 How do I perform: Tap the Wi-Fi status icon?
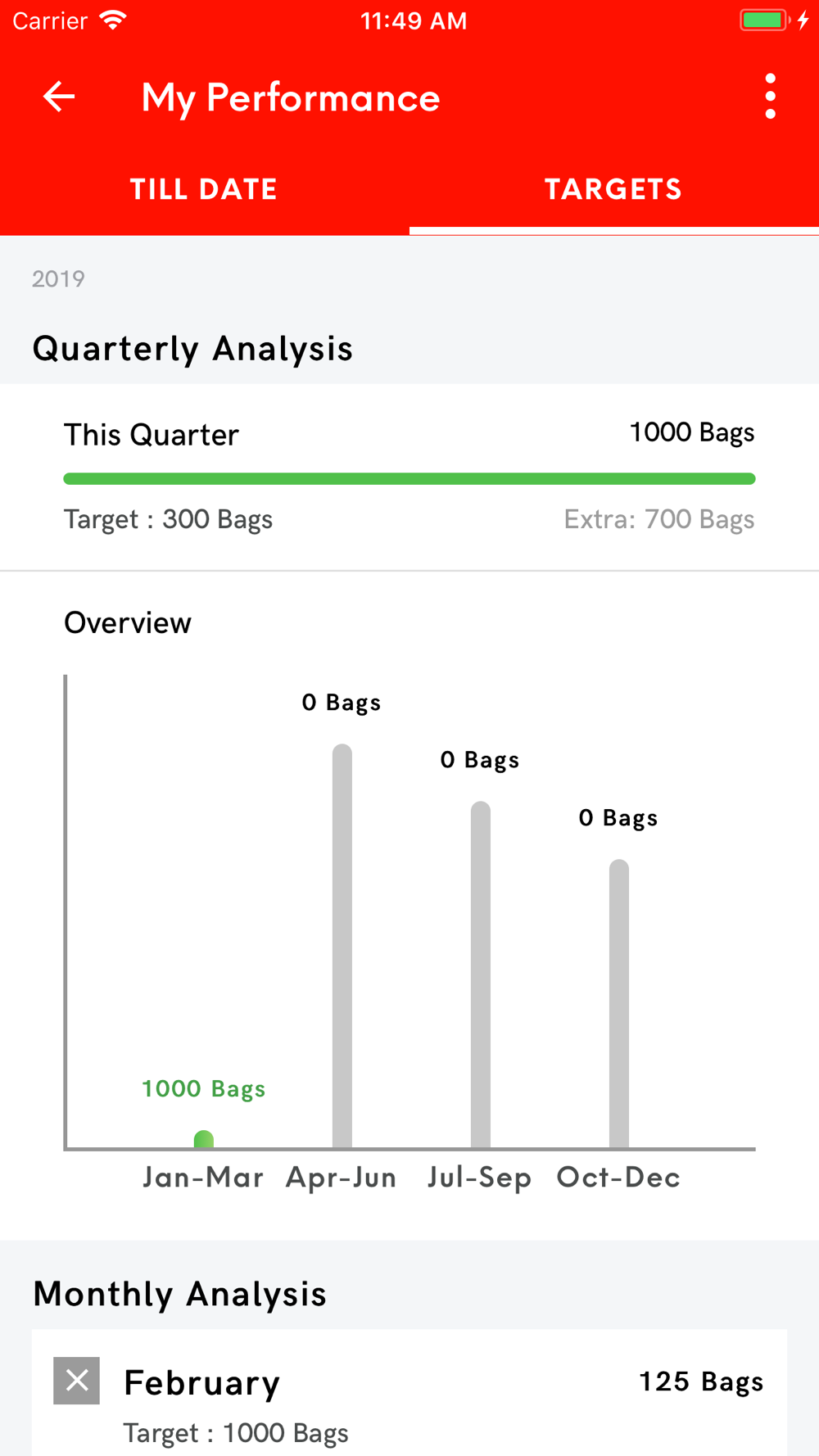point(113,20)
